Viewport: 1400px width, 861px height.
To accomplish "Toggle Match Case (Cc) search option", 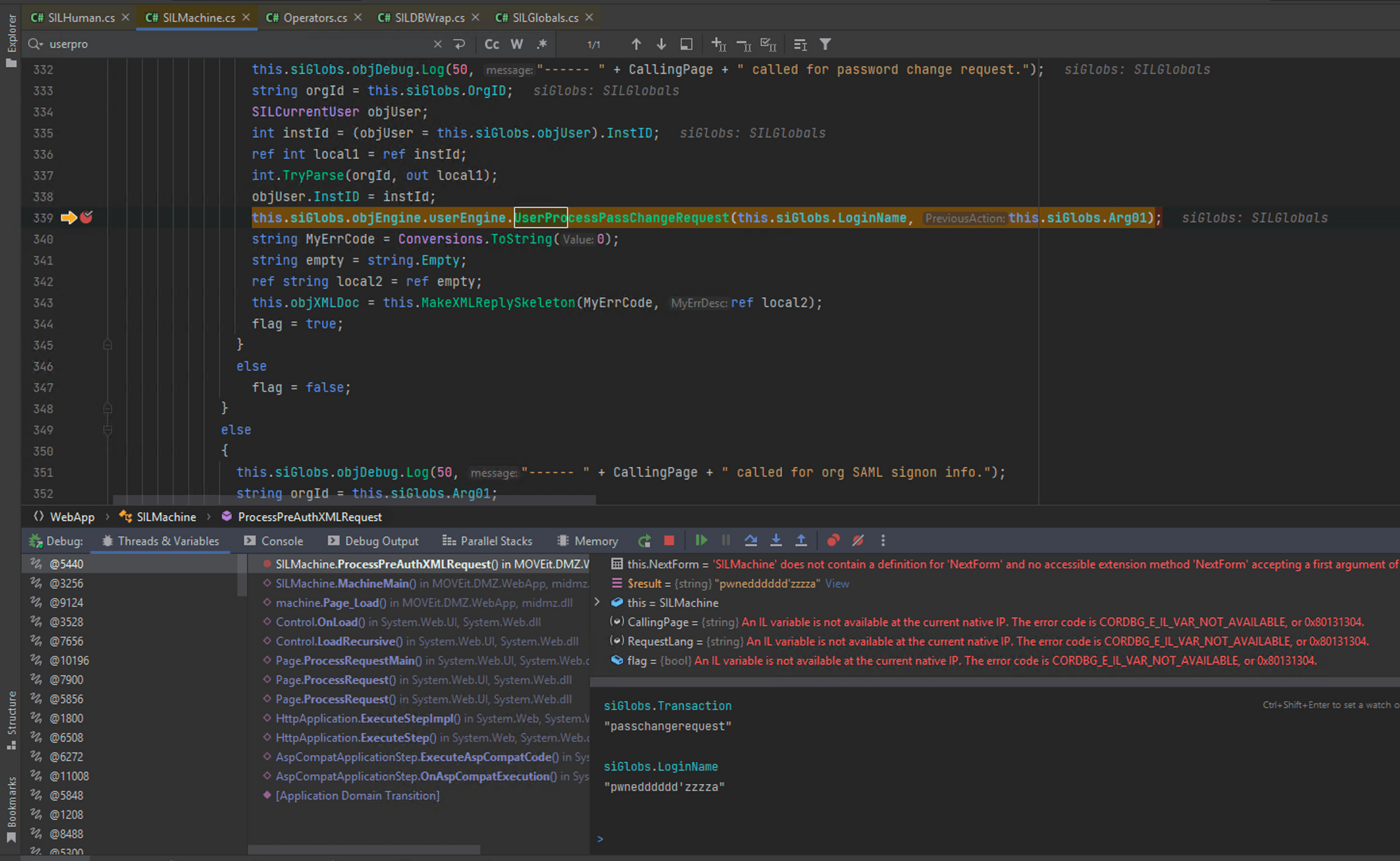I will pos(491,44).
